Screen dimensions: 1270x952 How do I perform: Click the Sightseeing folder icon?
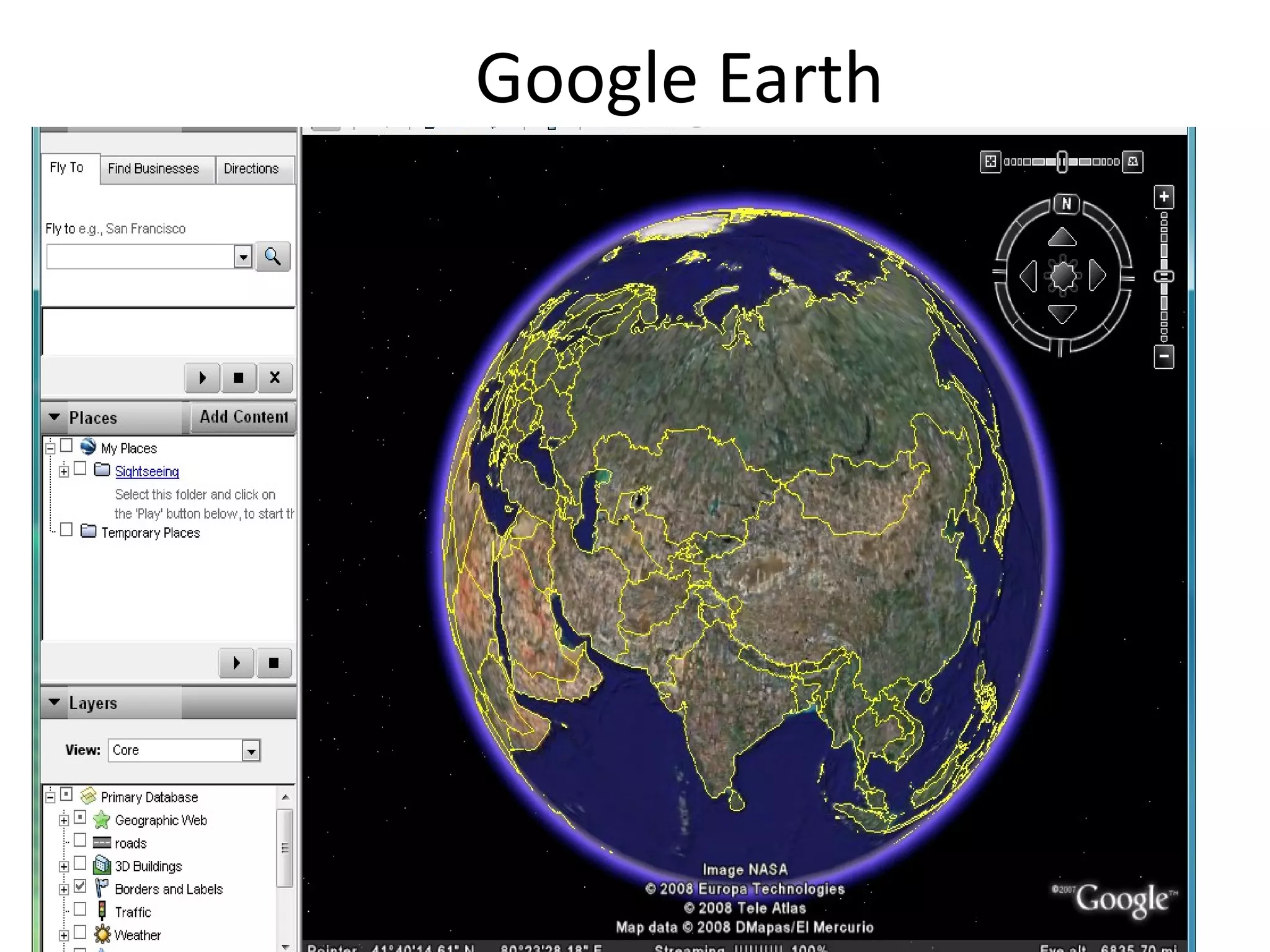coord(102,469)
